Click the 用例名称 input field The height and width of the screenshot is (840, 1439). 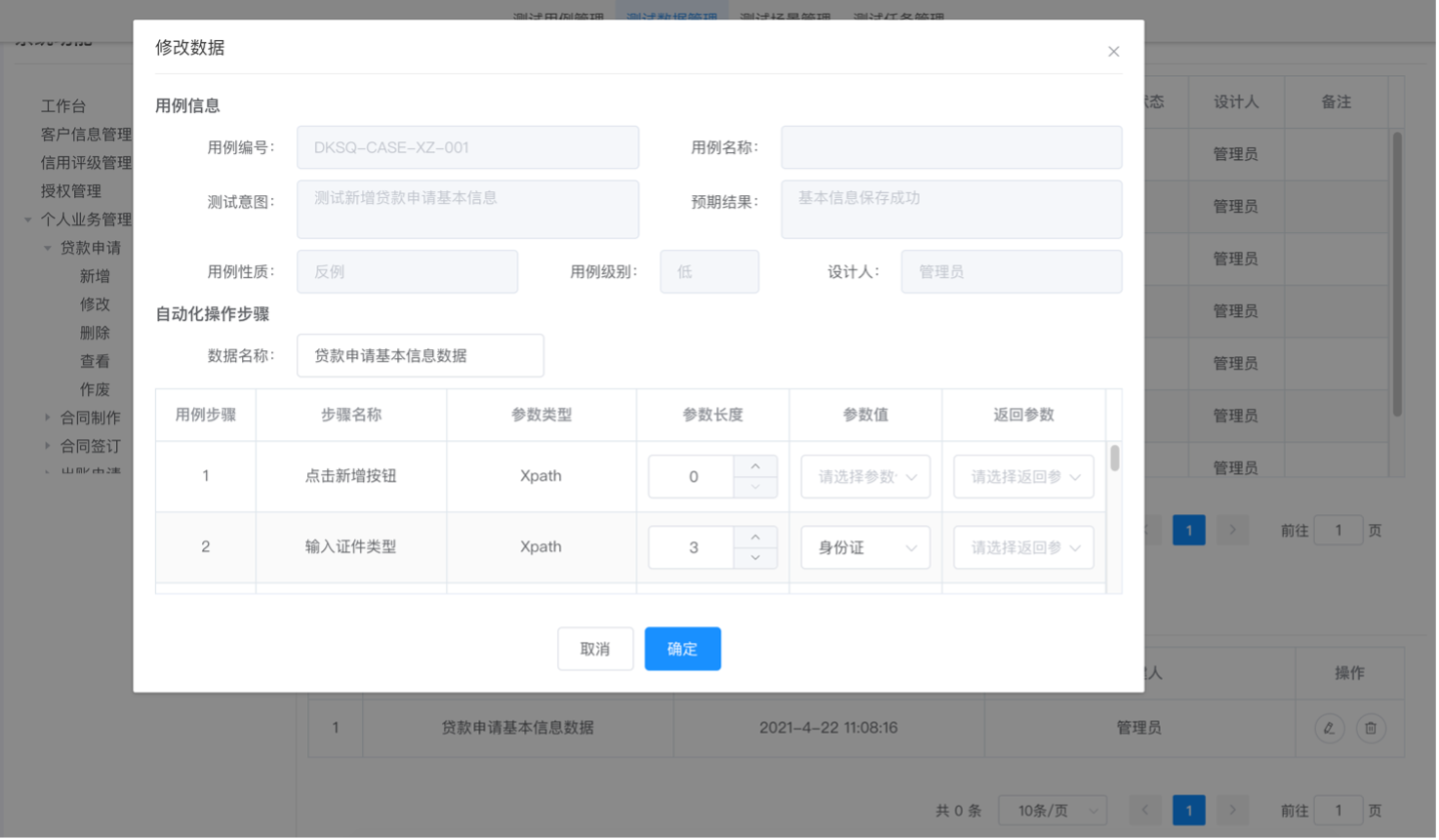coord(950,148)
